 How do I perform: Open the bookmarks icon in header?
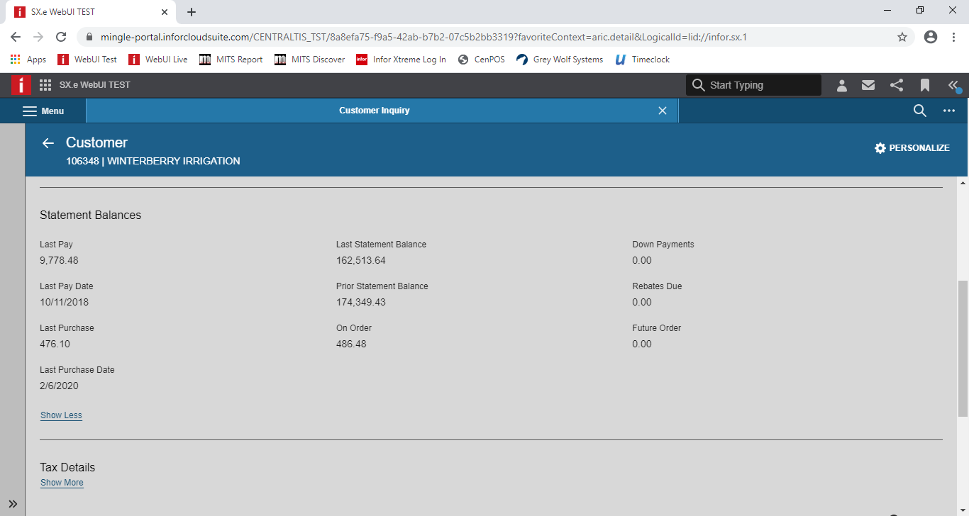[925, 85]
